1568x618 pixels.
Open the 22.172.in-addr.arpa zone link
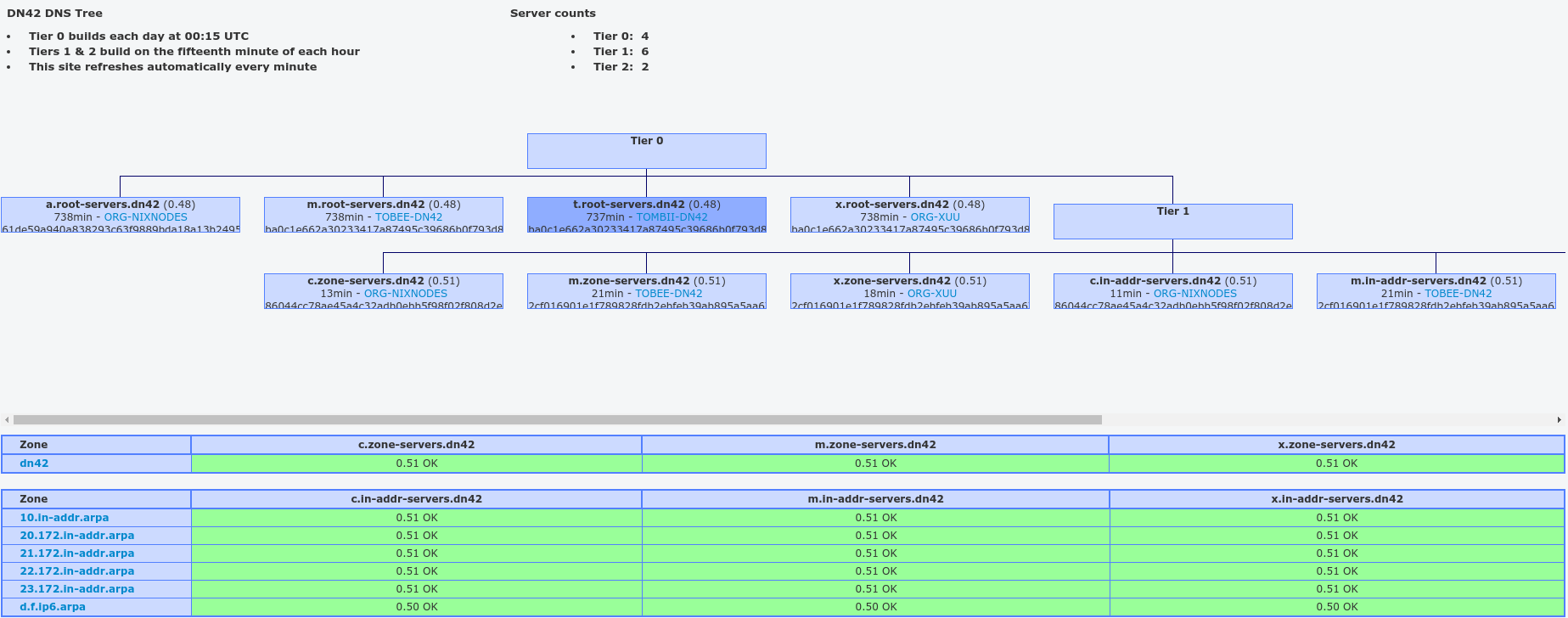76,570
